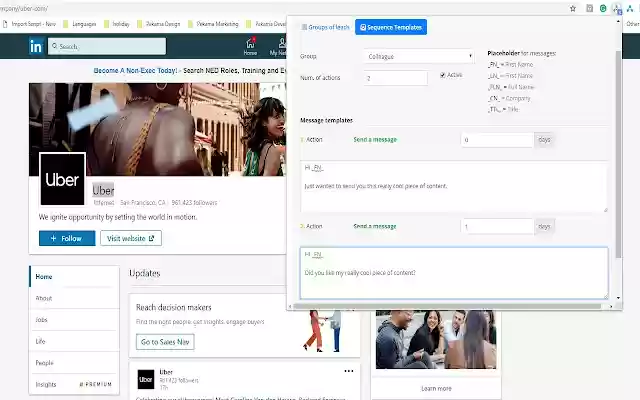Click the green Grammarly extension icon
Image resolution: width=640 pixels, height=400 pixels.
click(x=603, y=8)
